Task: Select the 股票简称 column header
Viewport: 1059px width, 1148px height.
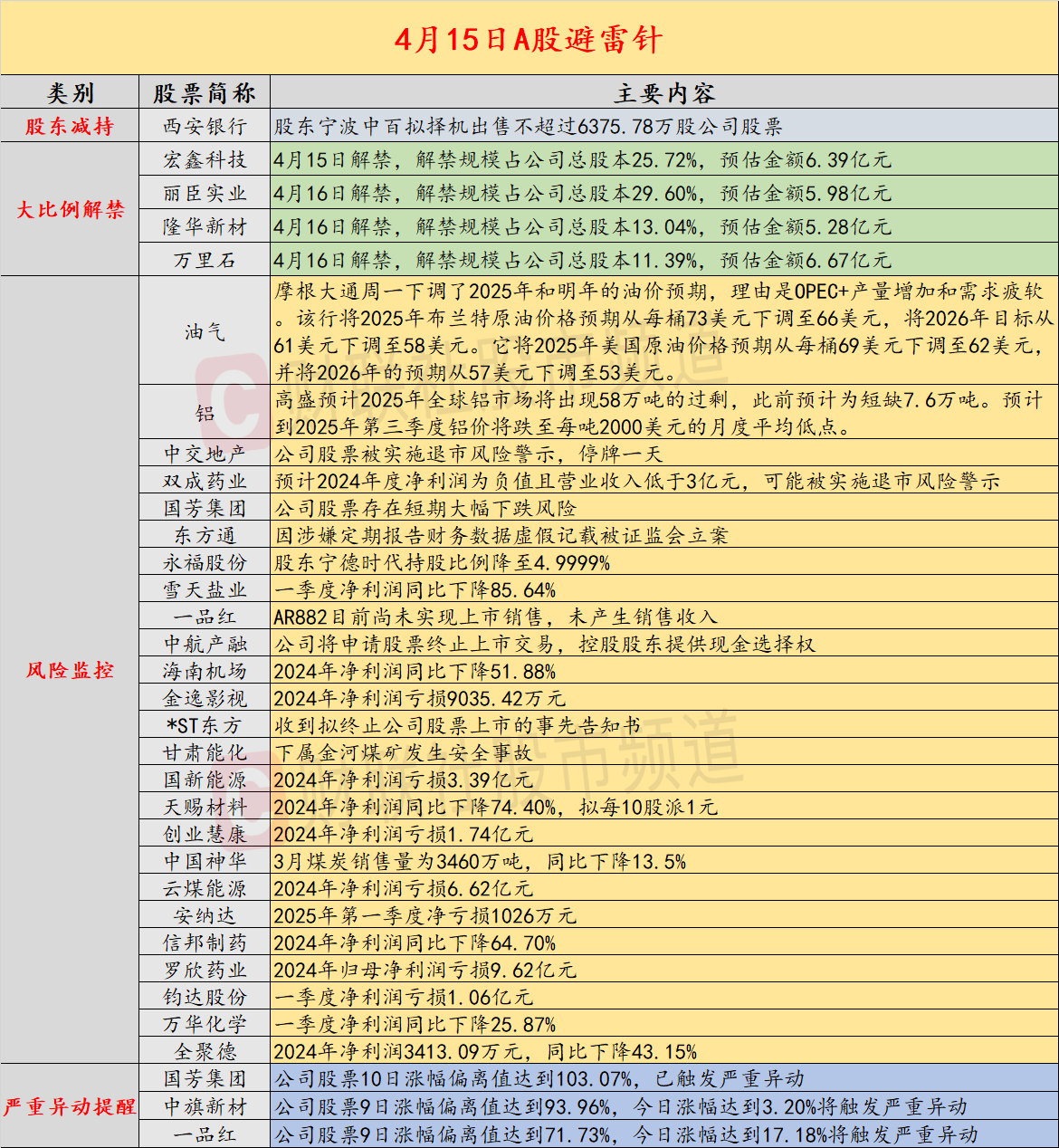Action: [x=205, y=92]
